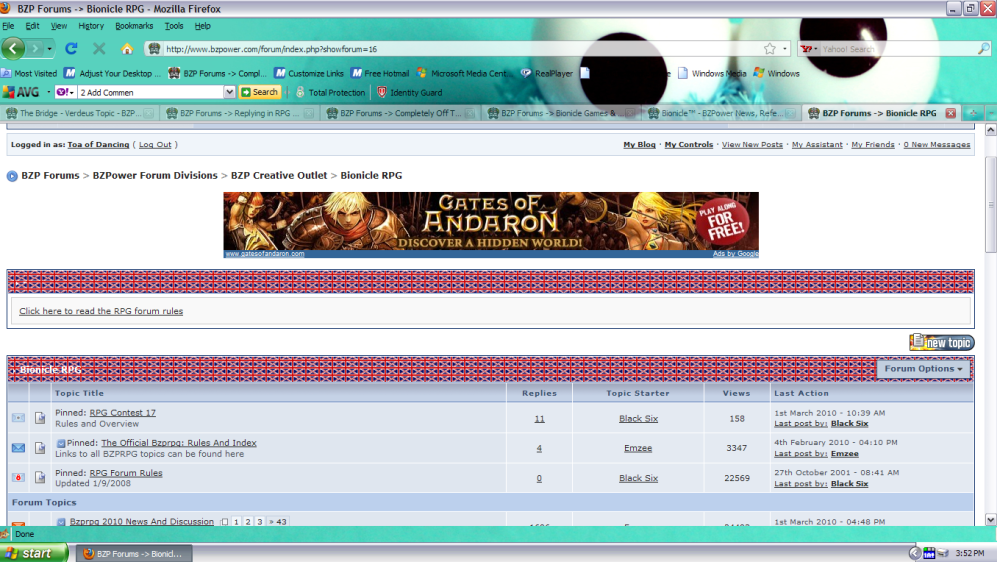Click the AVG toolbar Search button
The height and width of the screenshot is (562, 997).
tap(259, 92)
